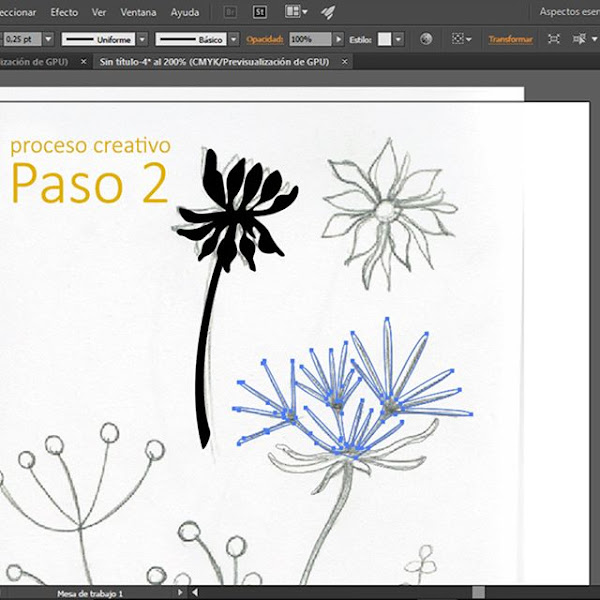The image size is (600, 600).
Task: Click the Transformar panel link
Action: [510, 39]
